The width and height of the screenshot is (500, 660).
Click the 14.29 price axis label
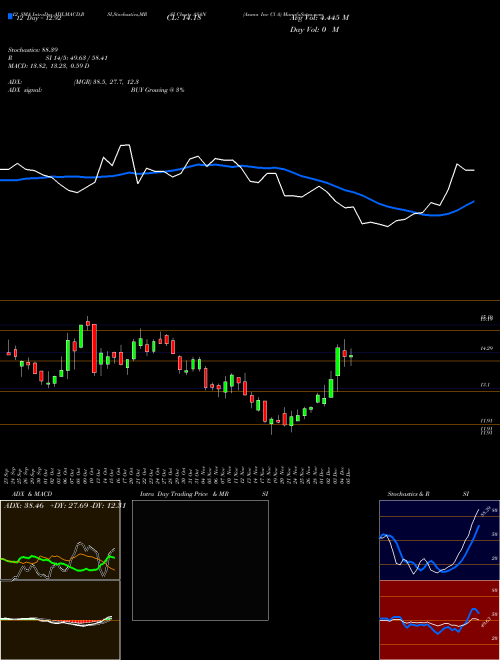pyautogui.click(x=486, y=349)
